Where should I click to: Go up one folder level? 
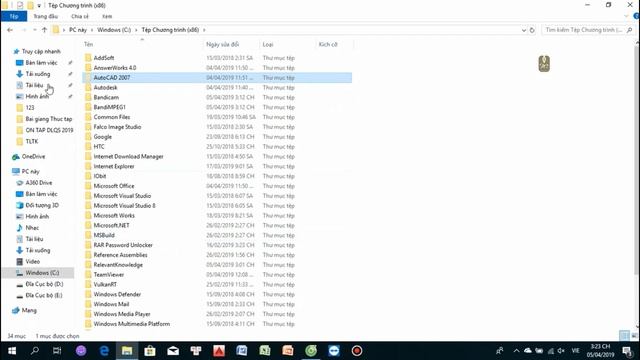click(44, 30)
